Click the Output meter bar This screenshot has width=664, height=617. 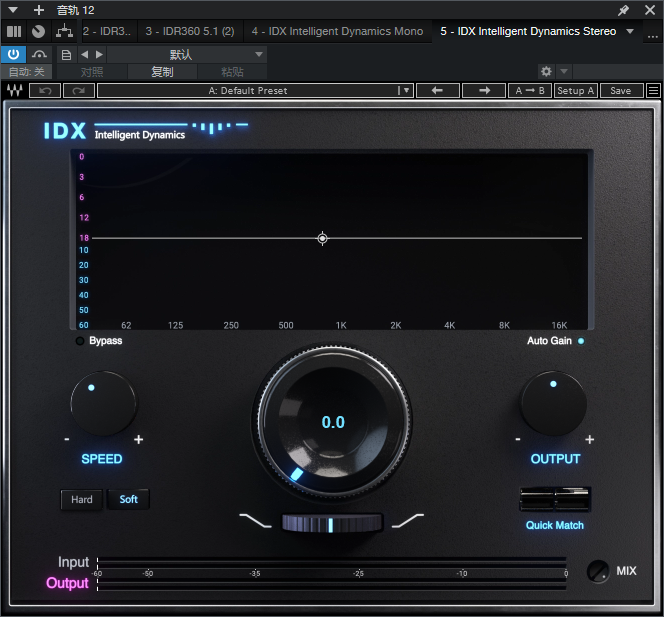click(x=332, y=585)
